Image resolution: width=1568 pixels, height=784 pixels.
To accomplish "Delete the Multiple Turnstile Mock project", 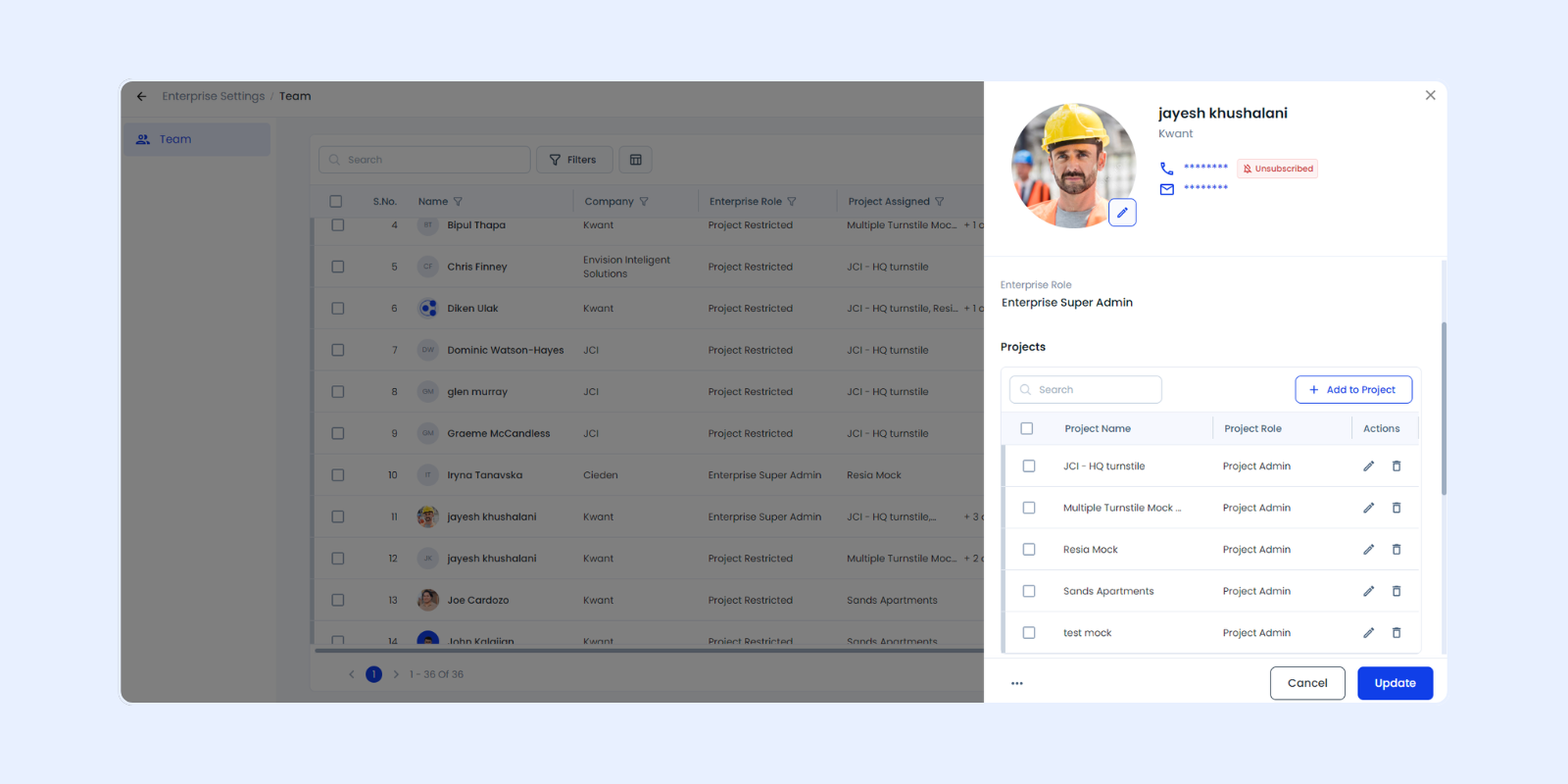I will pos(1396,508).
